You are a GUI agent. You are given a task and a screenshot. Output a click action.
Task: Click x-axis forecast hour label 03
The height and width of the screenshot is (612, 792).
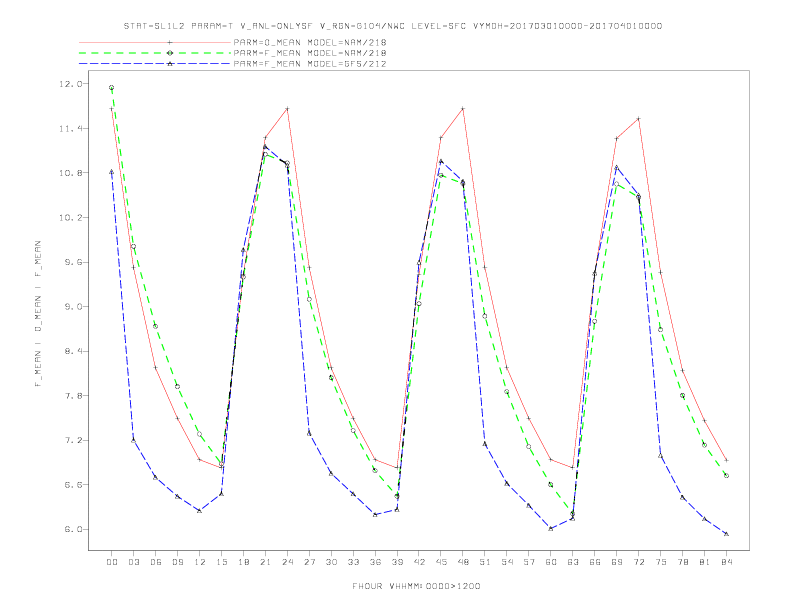point(133,562)
